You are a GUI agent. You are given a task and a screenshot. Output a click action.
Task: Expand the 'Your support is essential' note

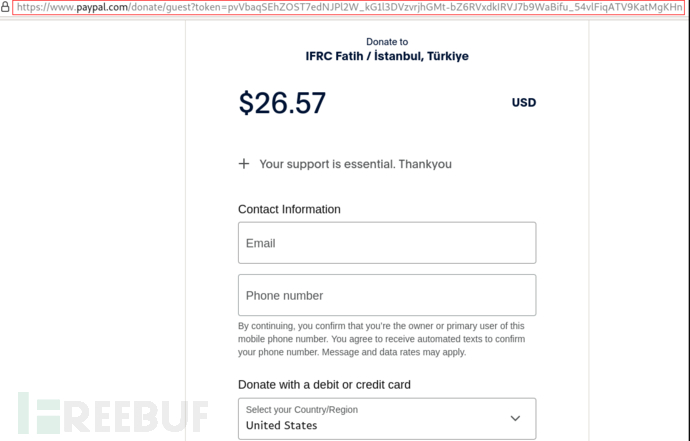coord(355,164)
